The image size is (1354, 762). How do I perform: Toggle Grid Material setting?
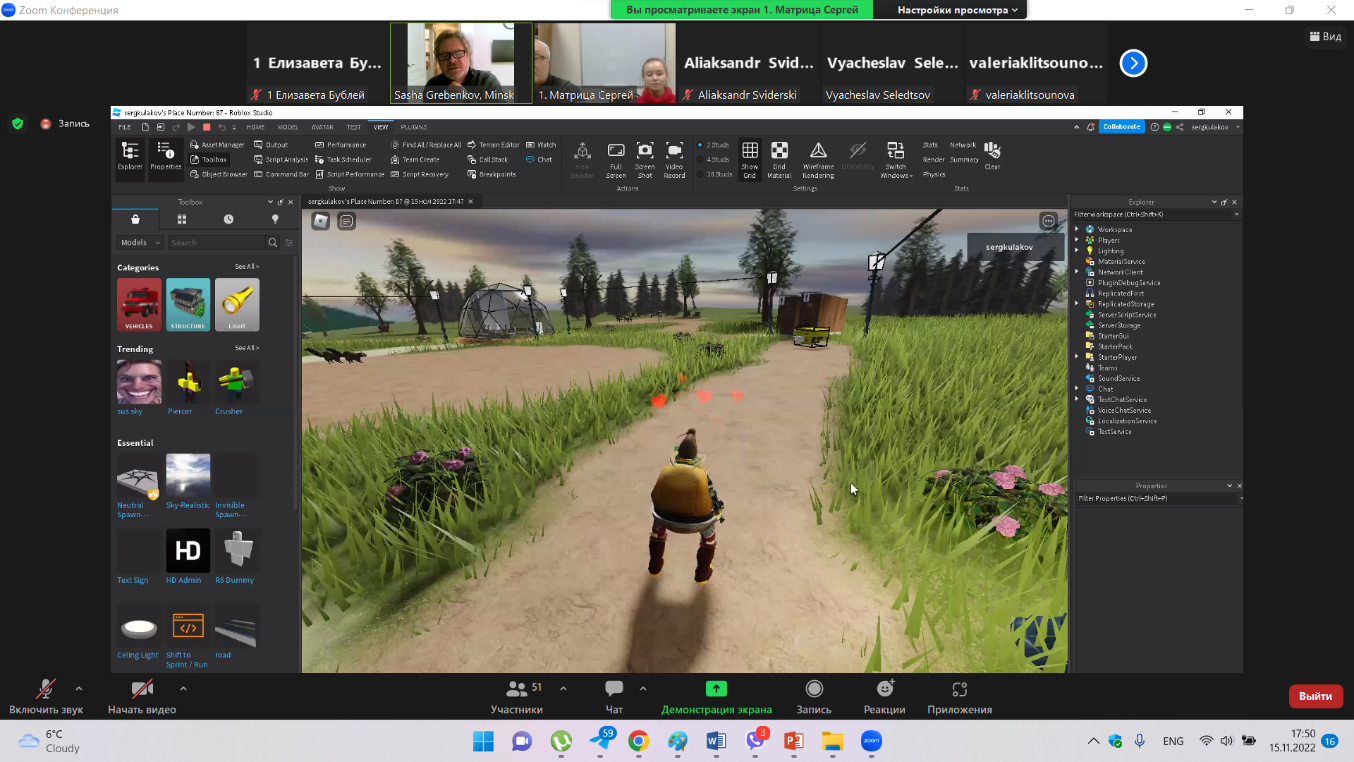point(779,159)
